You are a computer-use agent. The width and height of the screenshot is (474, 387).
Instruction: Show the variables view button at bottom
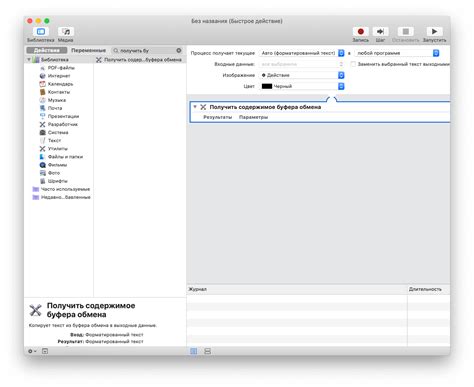coord(208,351)
